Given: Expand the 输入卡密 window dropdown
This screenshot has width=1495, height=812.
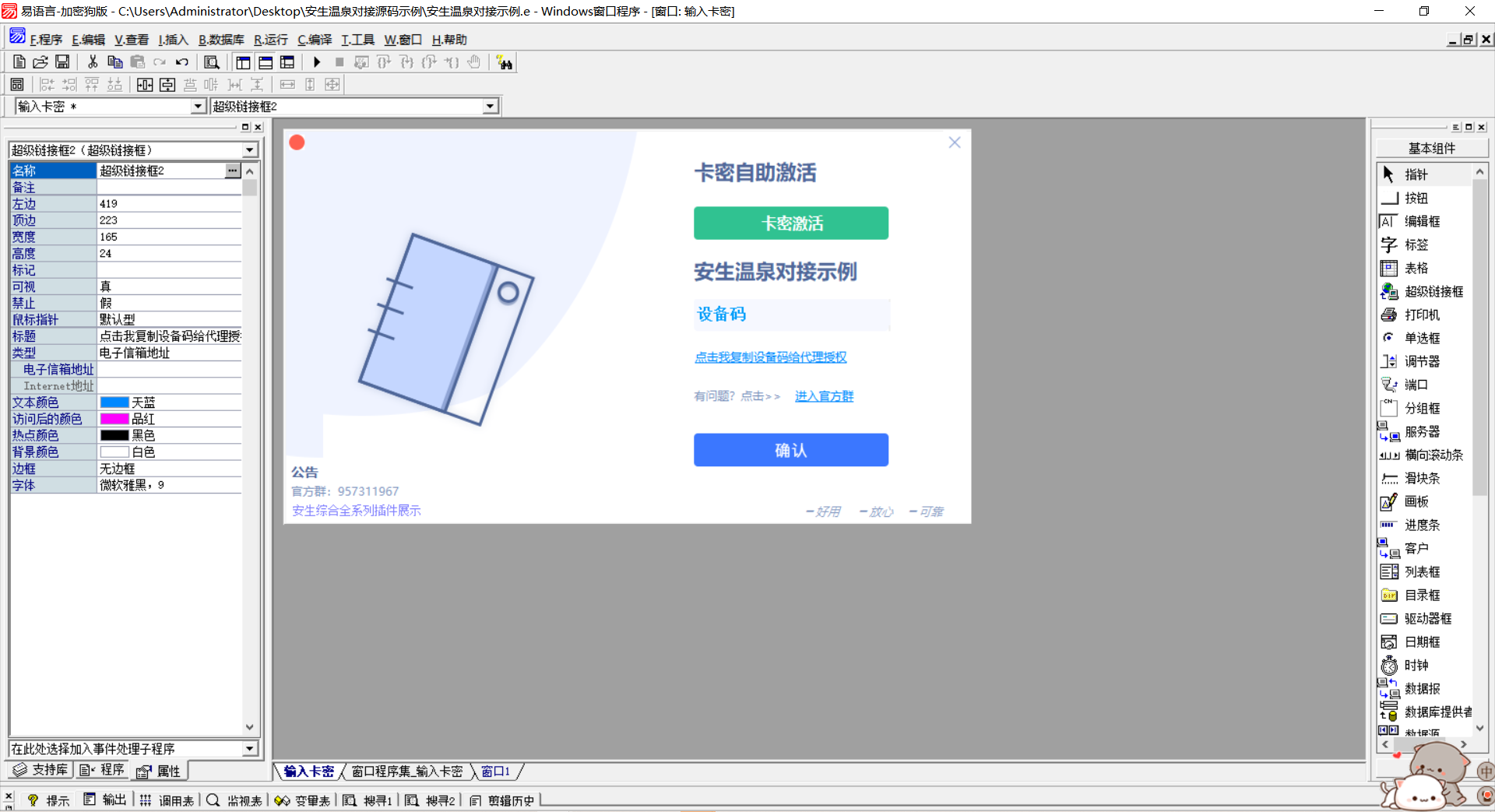Looking at the screenshot, I should point(198,107).
